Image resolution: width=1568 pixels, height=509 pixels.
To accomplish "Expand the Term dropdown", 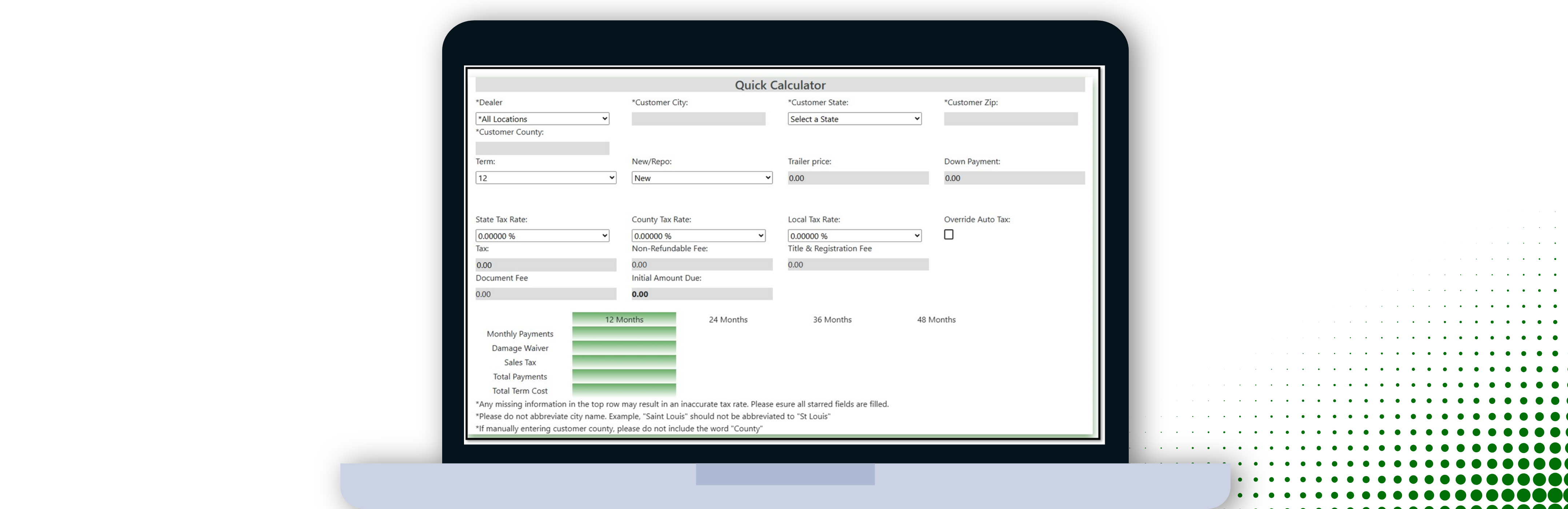I will pos(545,178).
